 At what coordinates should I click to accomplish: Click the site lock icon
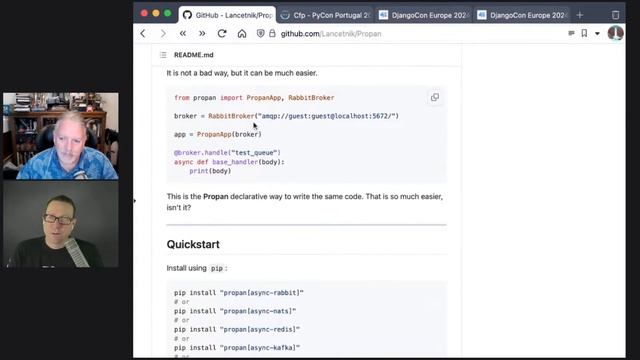point(272,33)
